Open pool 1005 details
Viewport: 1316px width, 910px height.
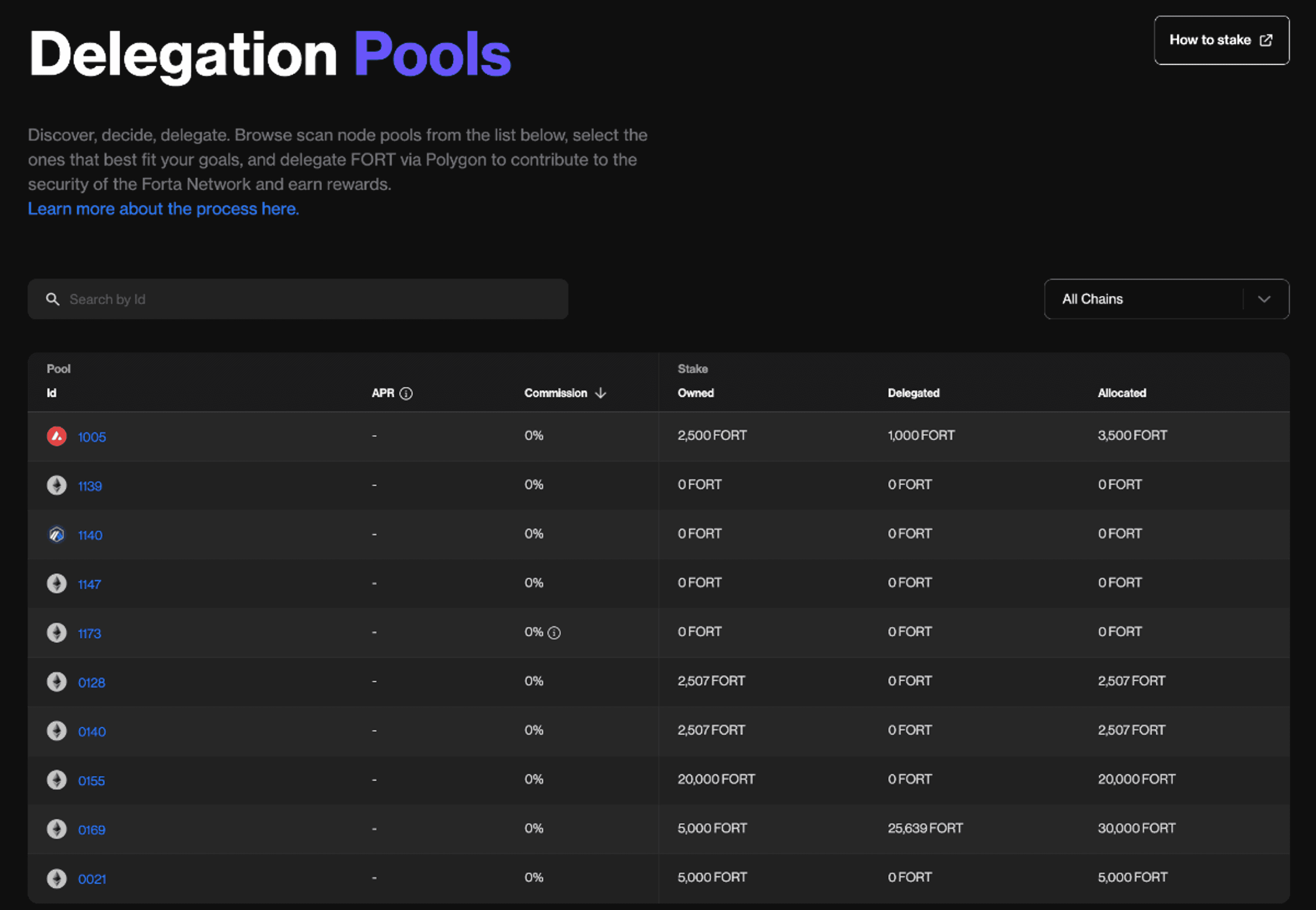[92, 437]
